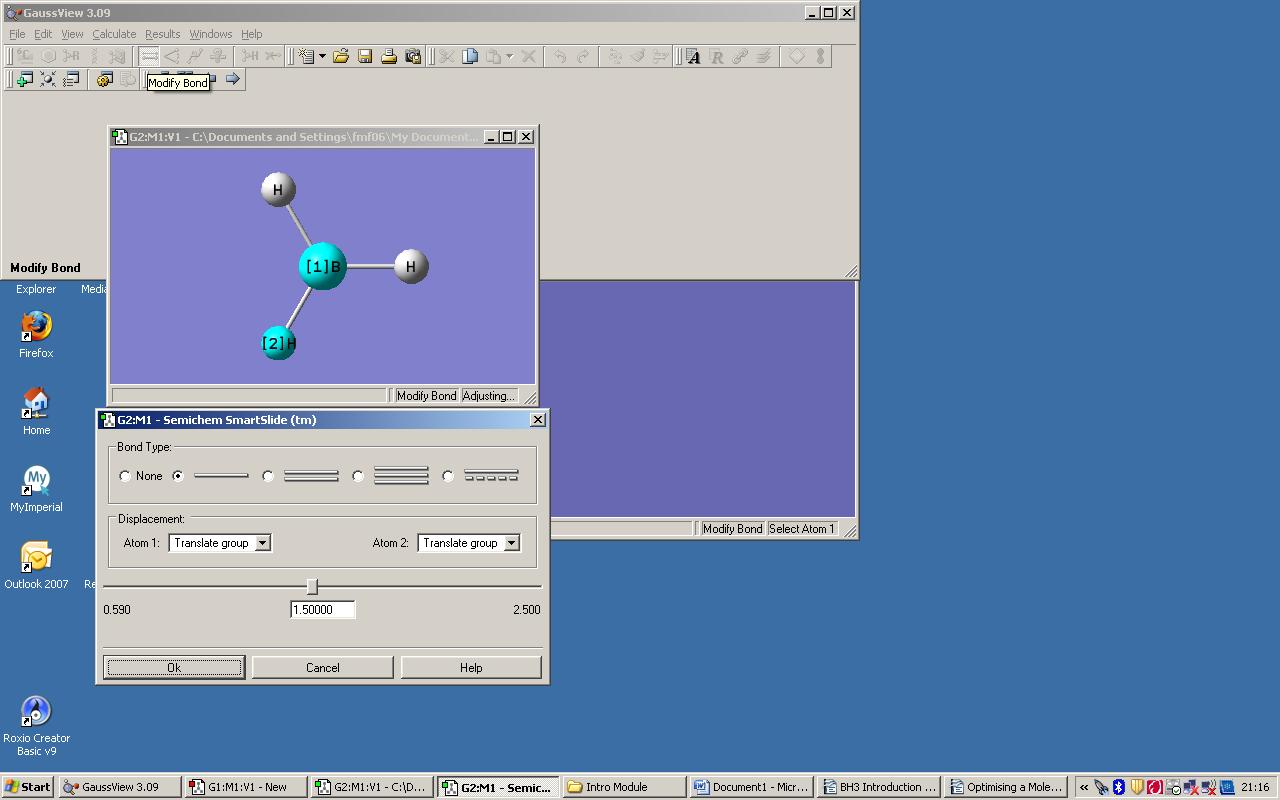Click the Open file folder icon
This screenshot has height=800, width=1280.
click(x=341, y=57)
